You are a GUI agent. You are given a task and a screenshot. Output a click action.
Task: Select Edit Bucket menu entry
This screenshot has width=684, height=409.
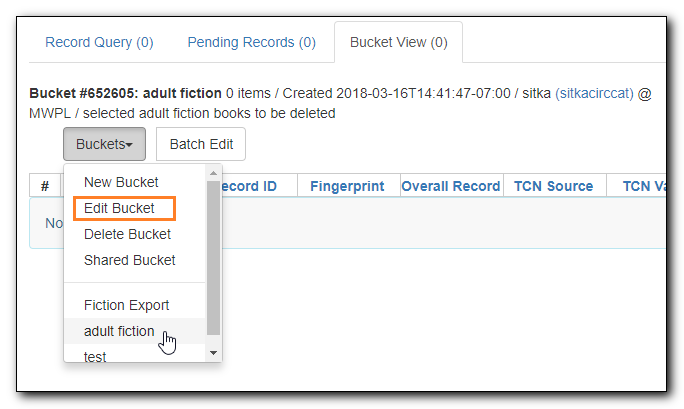119,208
